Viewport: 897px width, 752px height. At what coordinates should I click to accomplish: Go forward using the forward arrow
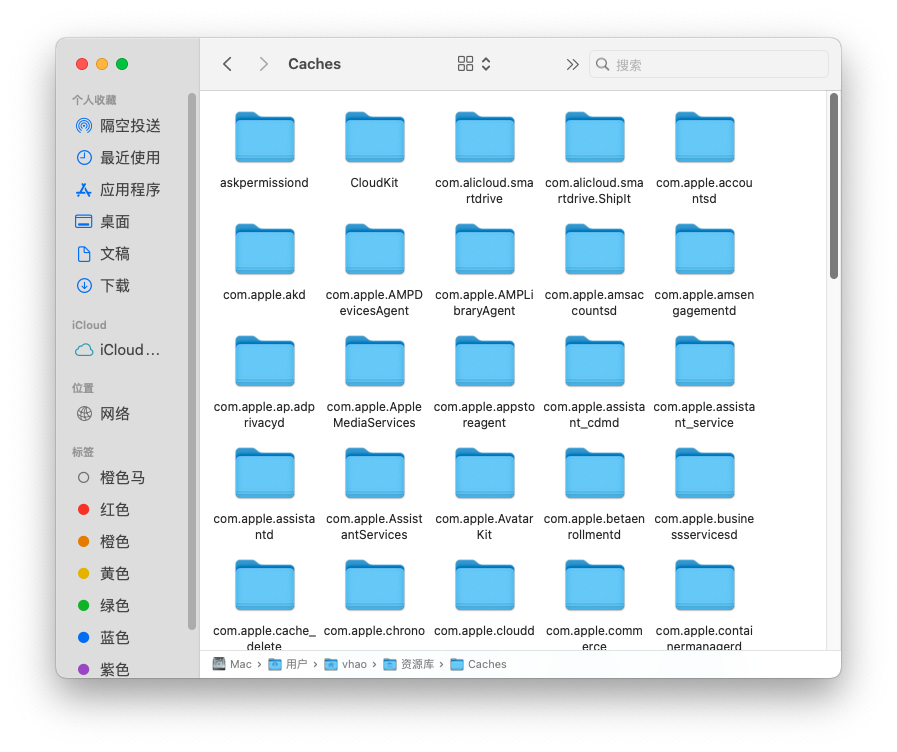pos(263,63)
